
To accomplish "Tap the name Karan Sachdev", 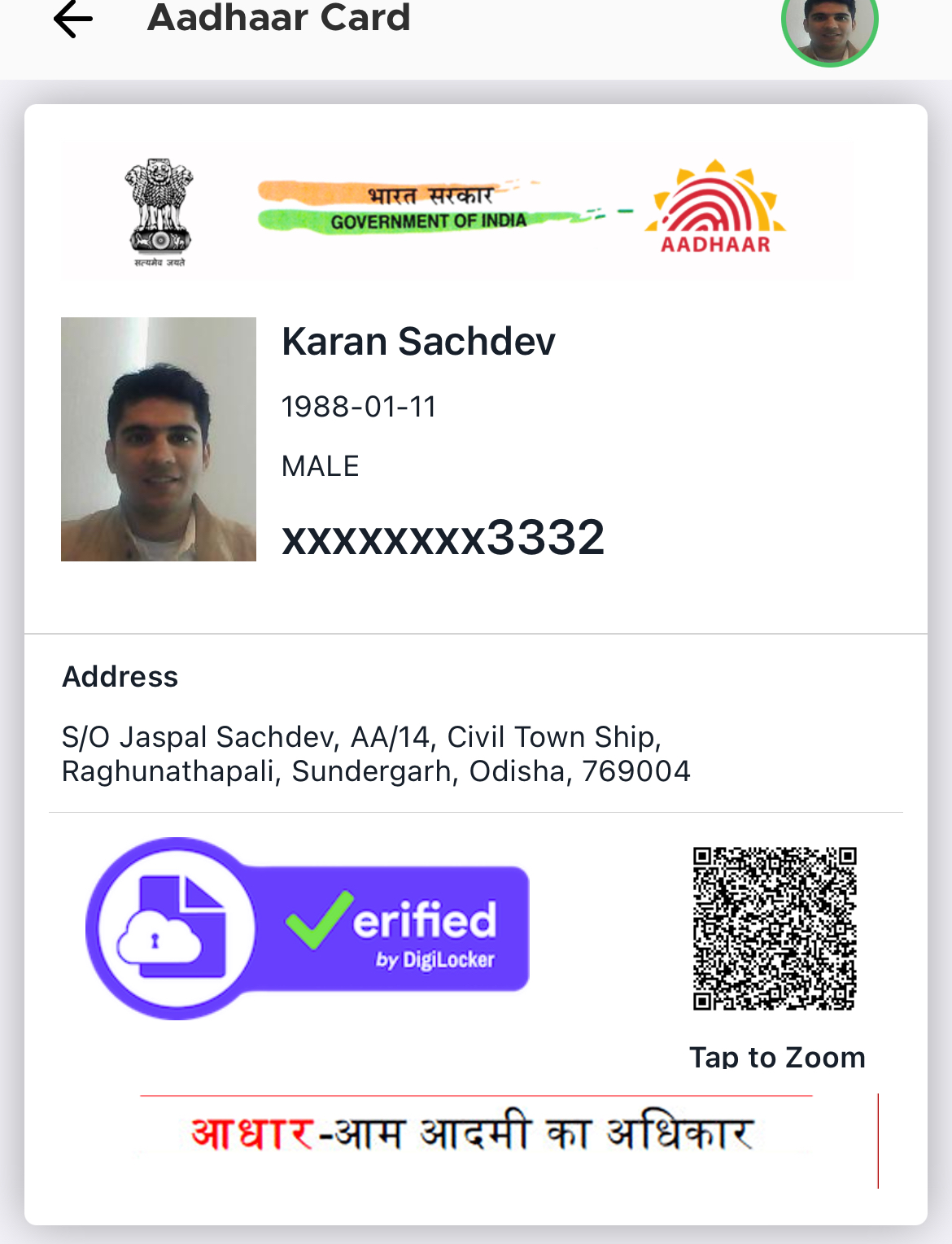I will click(418, 341).
